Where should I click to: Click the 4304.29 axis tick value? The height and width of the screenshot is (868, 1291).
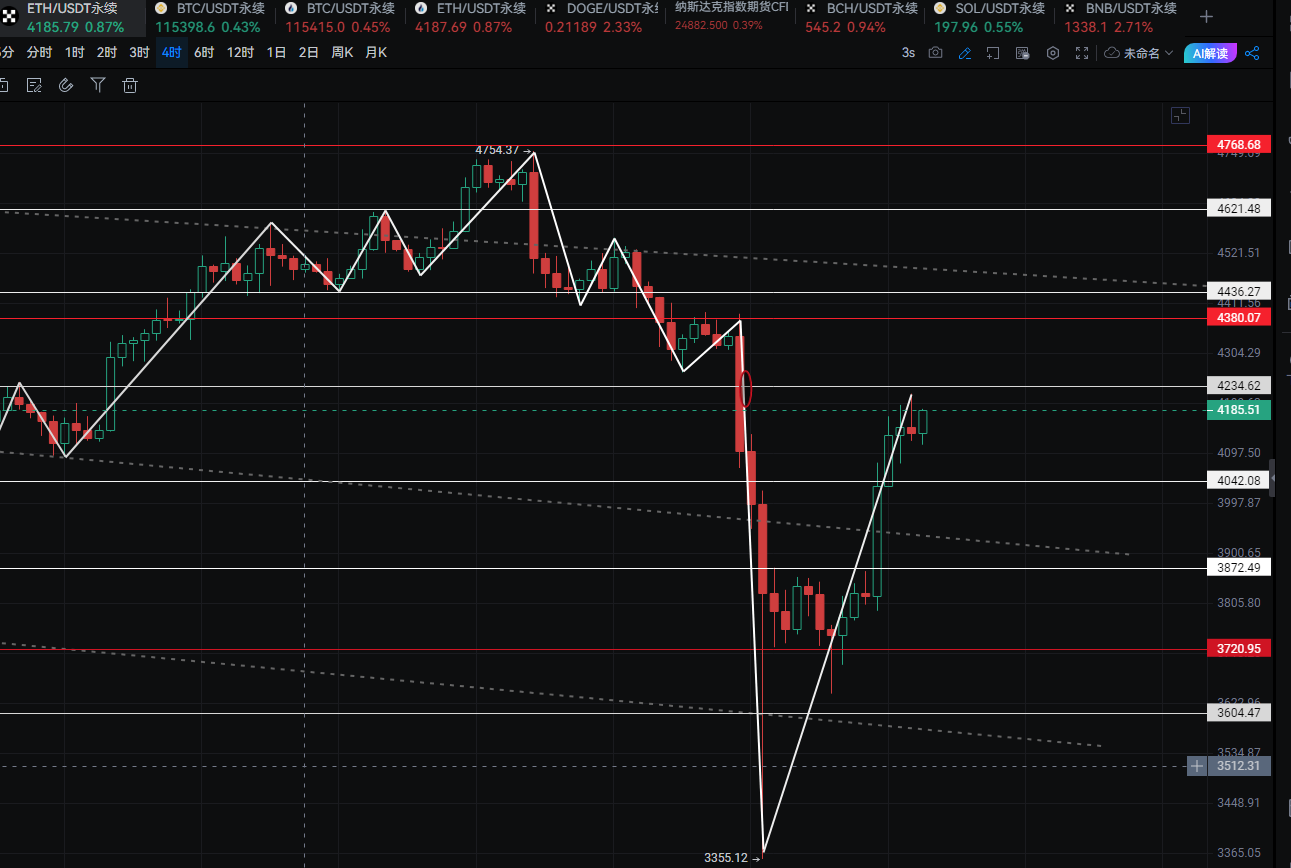pos(1238,353)
